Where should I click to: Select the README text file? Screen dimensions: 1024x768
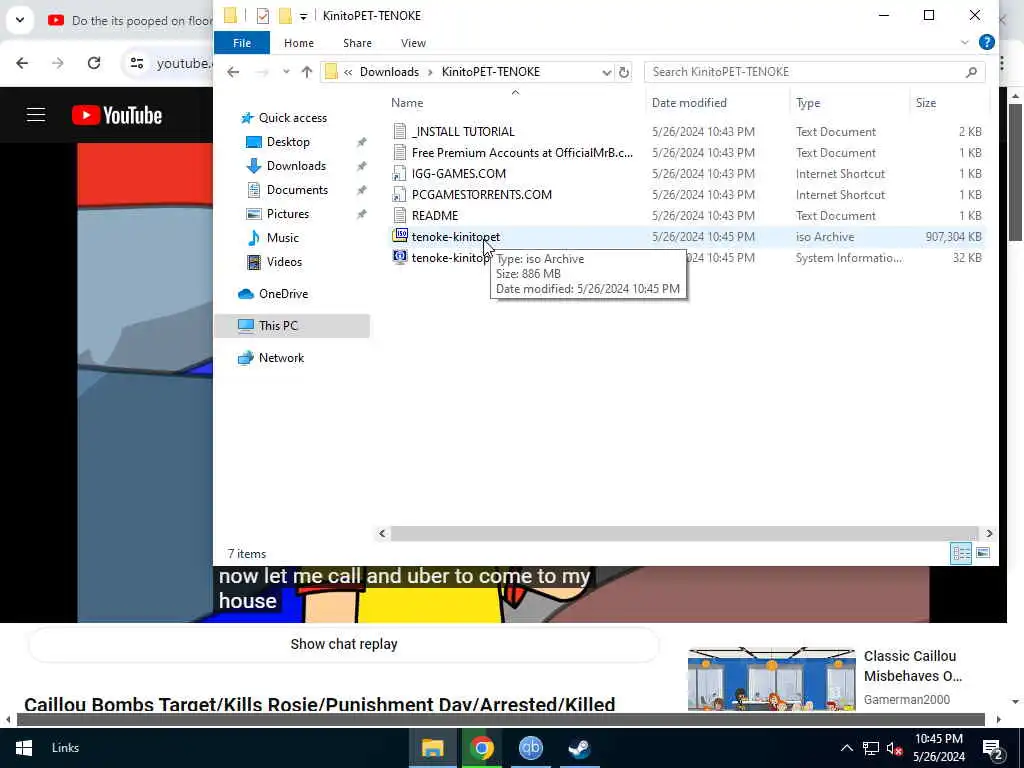pyautogui.click(x=434, y=216)
